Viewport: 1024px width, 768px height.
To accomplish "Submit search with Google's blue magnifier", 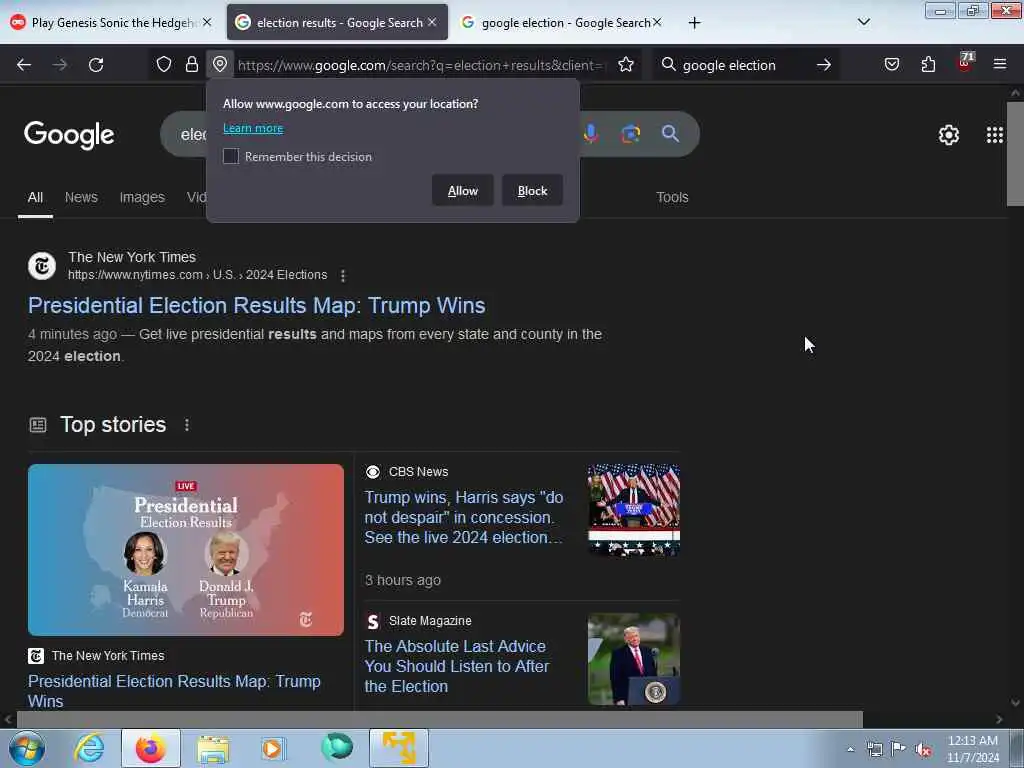I will click(670, 134).
